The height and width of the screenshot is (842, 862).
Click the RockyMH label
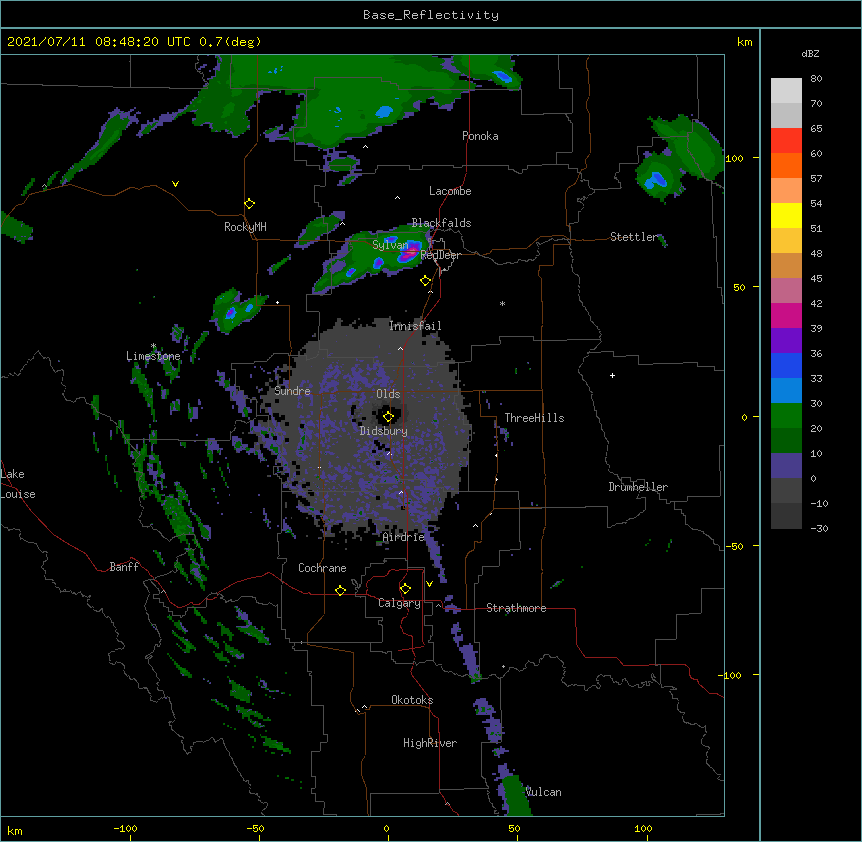(245, 227)
